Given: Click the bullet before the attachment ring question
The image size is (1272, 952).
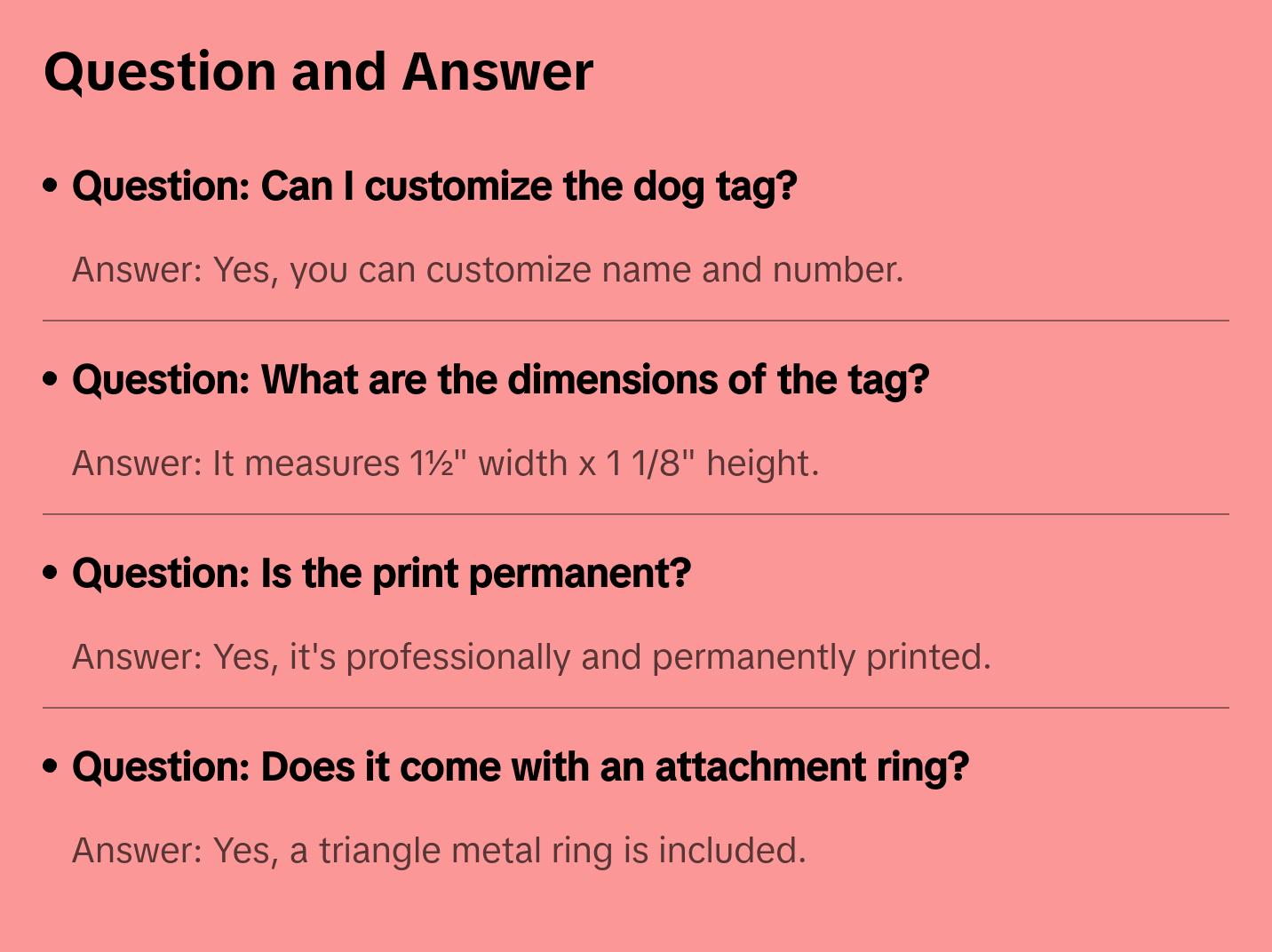Looking at the screenshot, I should click(51, 766).
